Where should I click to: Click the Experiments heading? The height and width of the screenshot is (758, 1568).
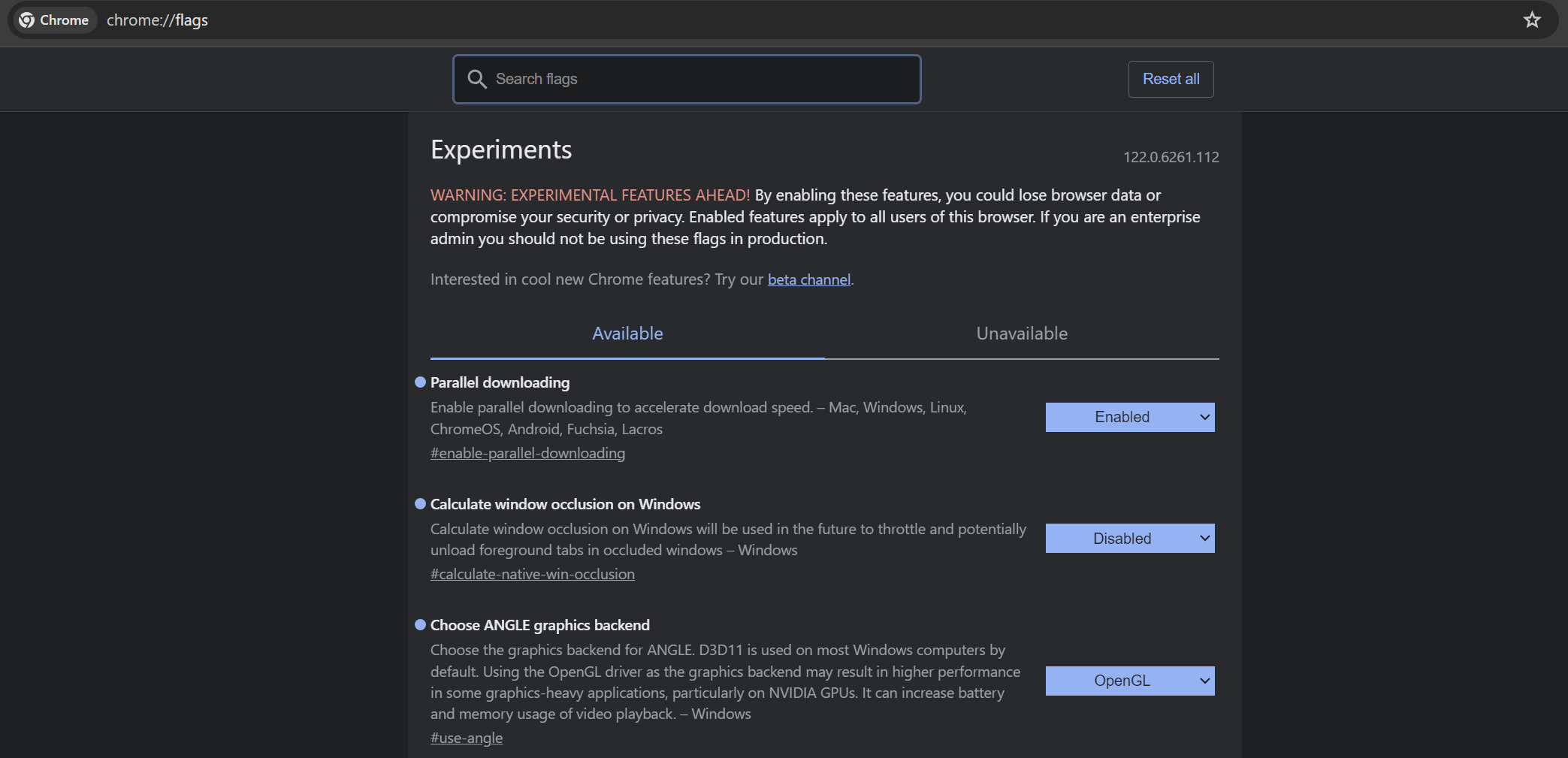[501, 149]
